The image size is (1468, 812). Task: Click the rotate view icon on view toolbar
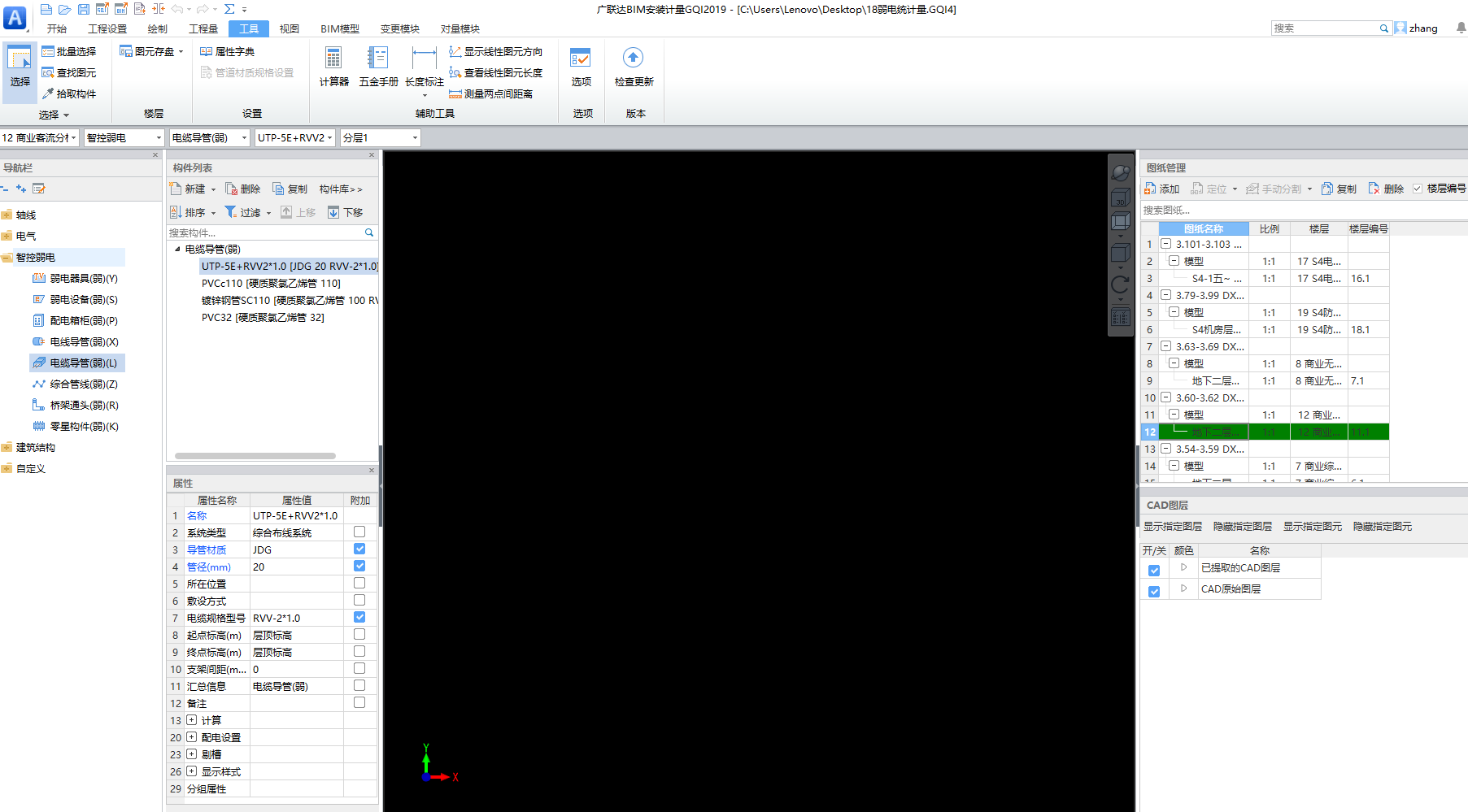(1121, 284)
